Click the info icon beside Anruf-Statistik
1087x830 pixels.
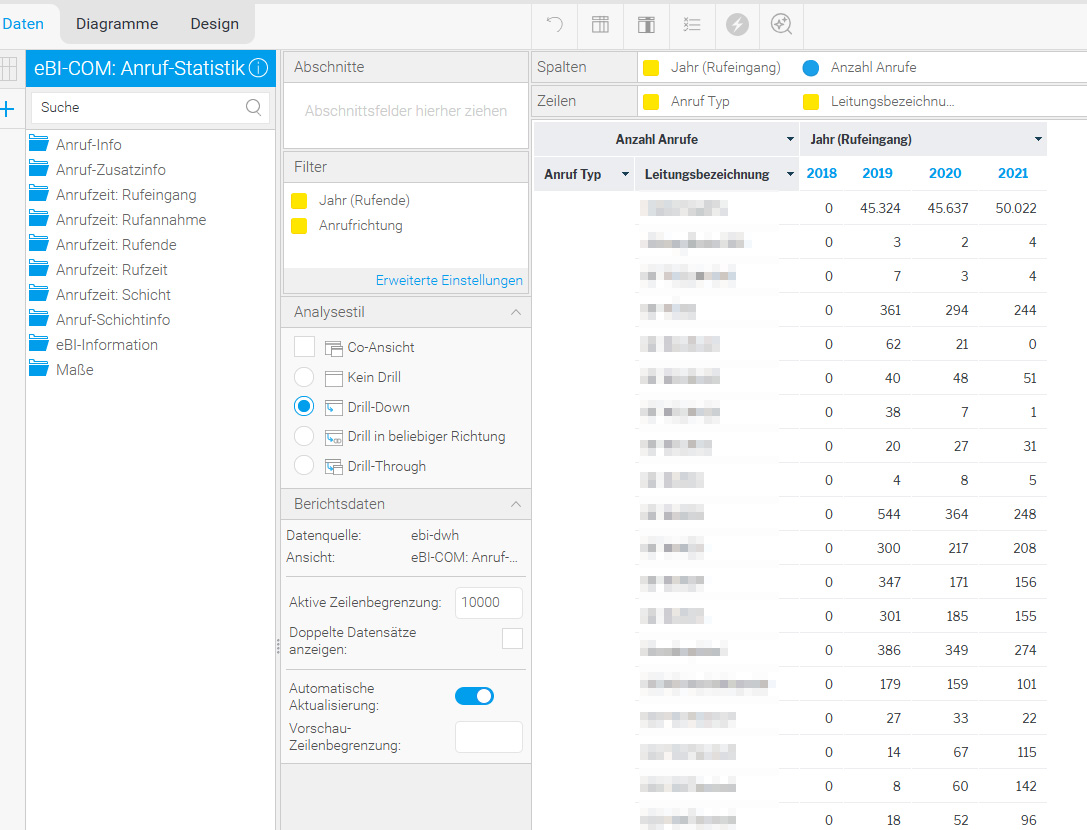[258, 68]
